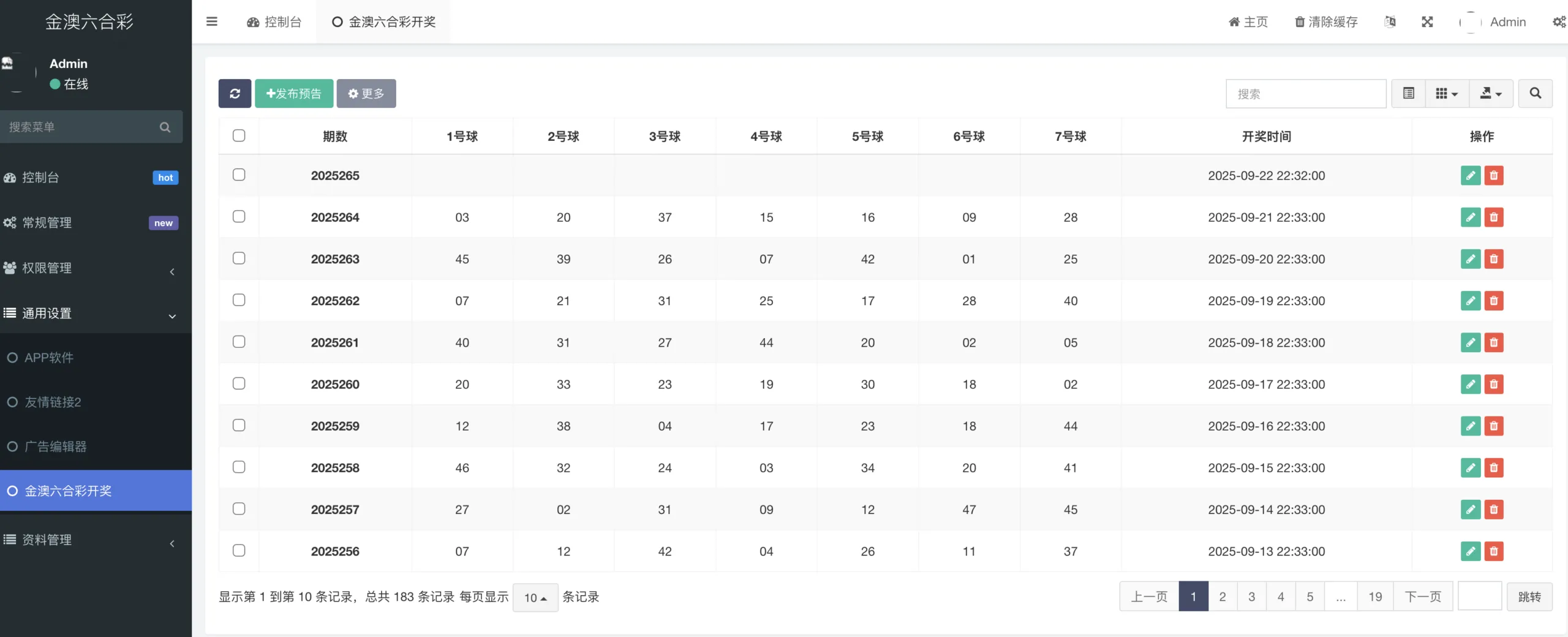1568x637 pixels.
Task: Edit the record for period 2025260
Action: point(1470,384)
